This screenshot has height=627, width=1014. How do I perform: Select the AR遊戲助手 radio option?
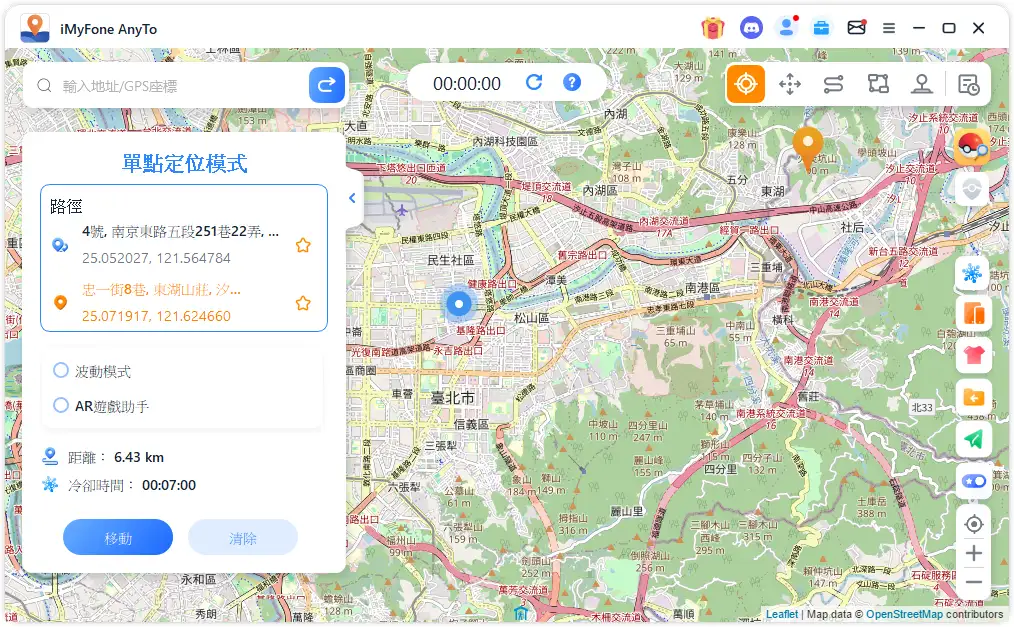point(61,405)
